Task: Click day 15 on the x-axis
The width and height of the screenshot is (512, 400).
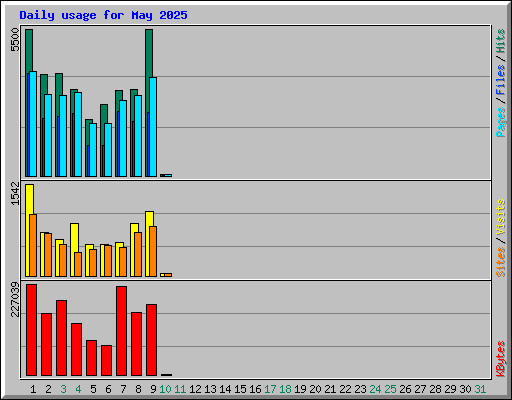Action: [x=240, y=389]
